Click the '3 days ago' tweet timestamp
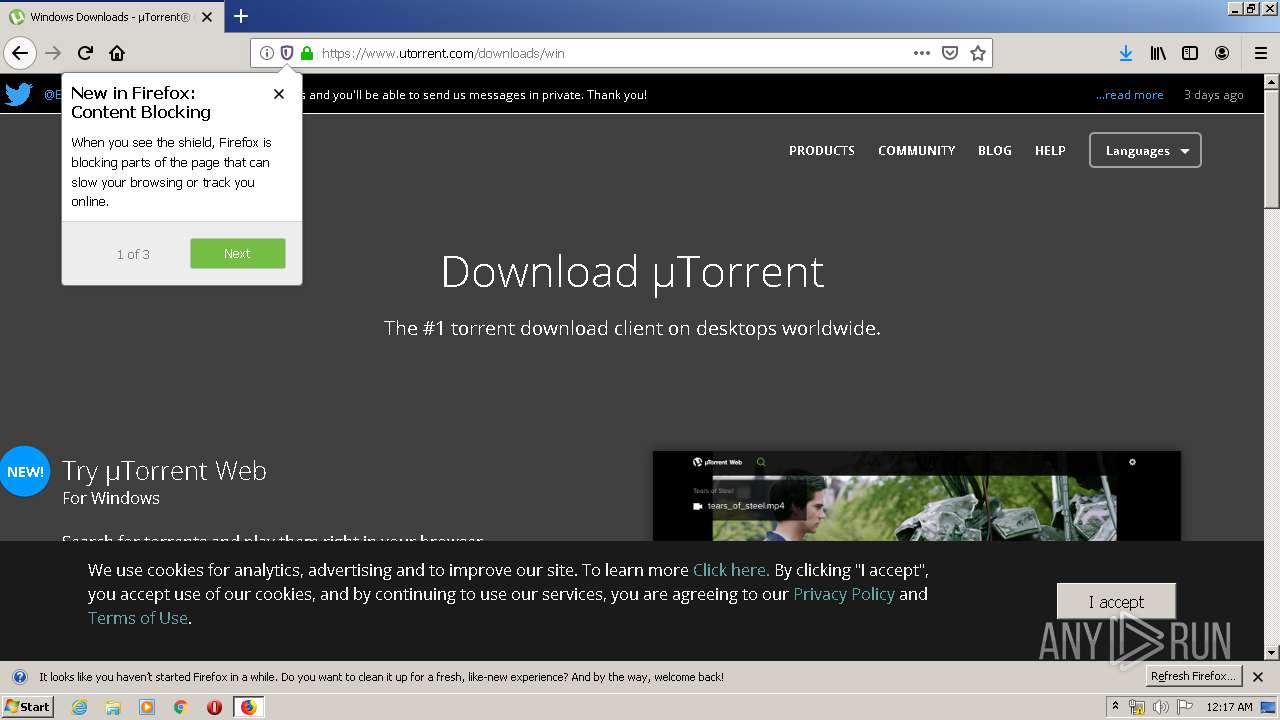1280x720 pixels. click(1214, 95)
